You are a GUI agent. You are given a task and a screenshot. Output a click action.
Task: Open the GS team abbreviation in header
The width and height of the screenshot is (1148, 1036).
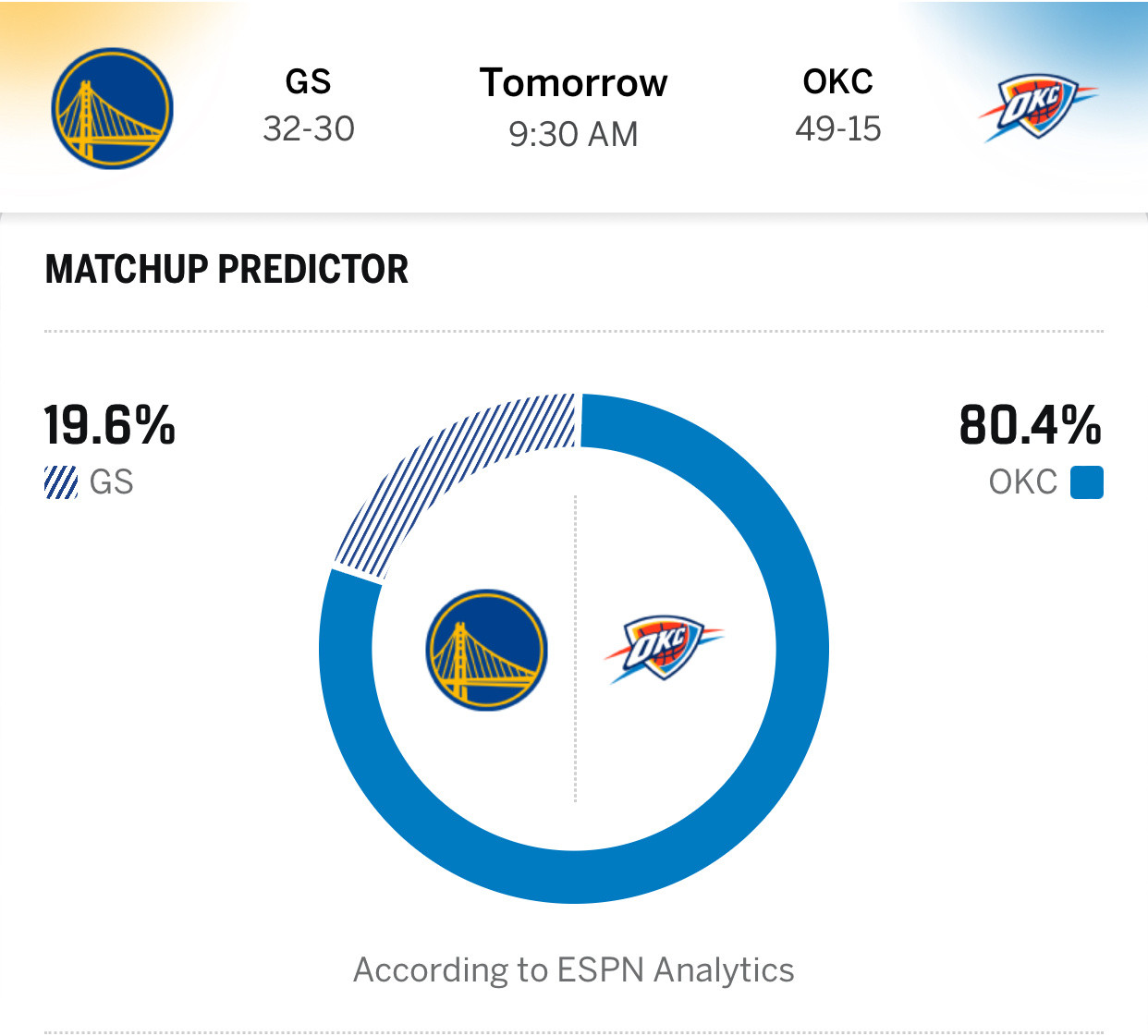click(x=308, y=81)
